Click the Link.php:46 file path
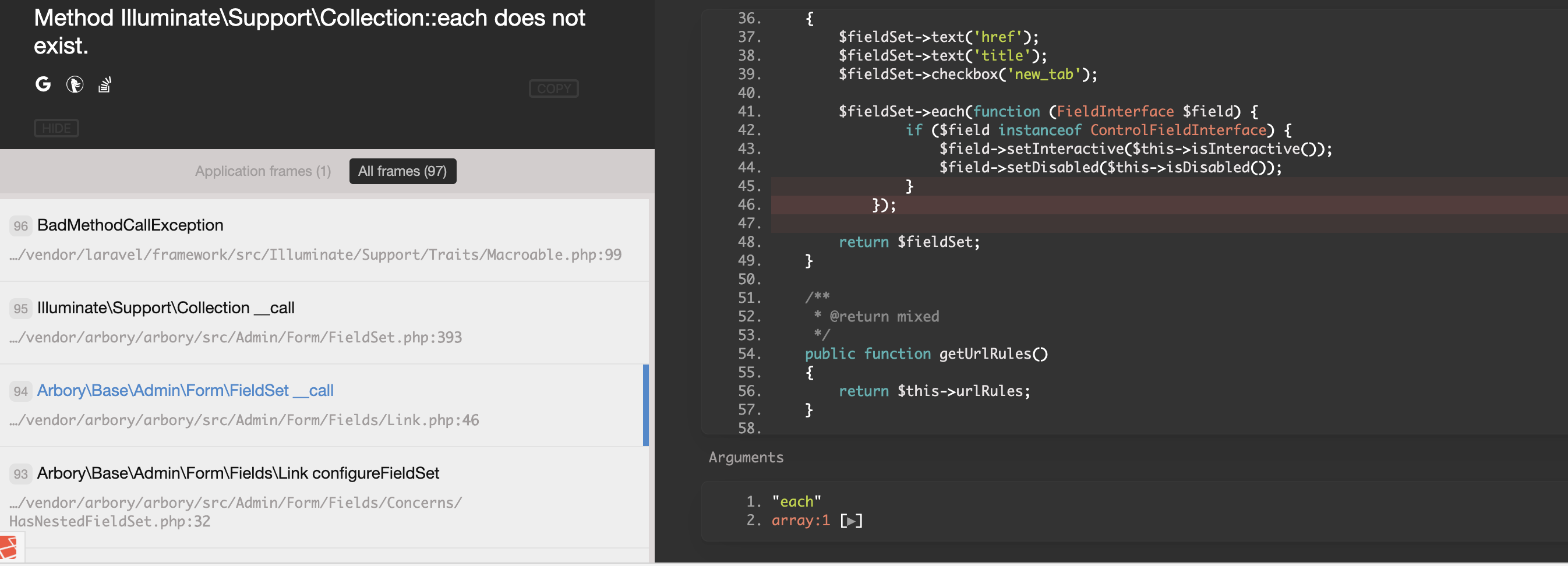1568x566 pixels. pyautogui.click(x=244, y=420)
